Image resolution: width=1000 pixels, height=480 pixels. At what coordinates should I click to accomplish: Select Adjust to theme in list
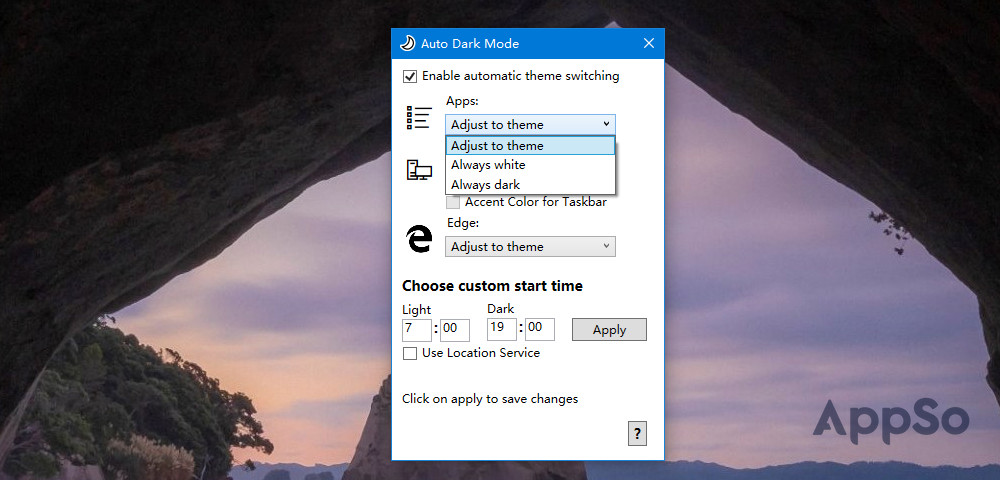tap(530, 145)
